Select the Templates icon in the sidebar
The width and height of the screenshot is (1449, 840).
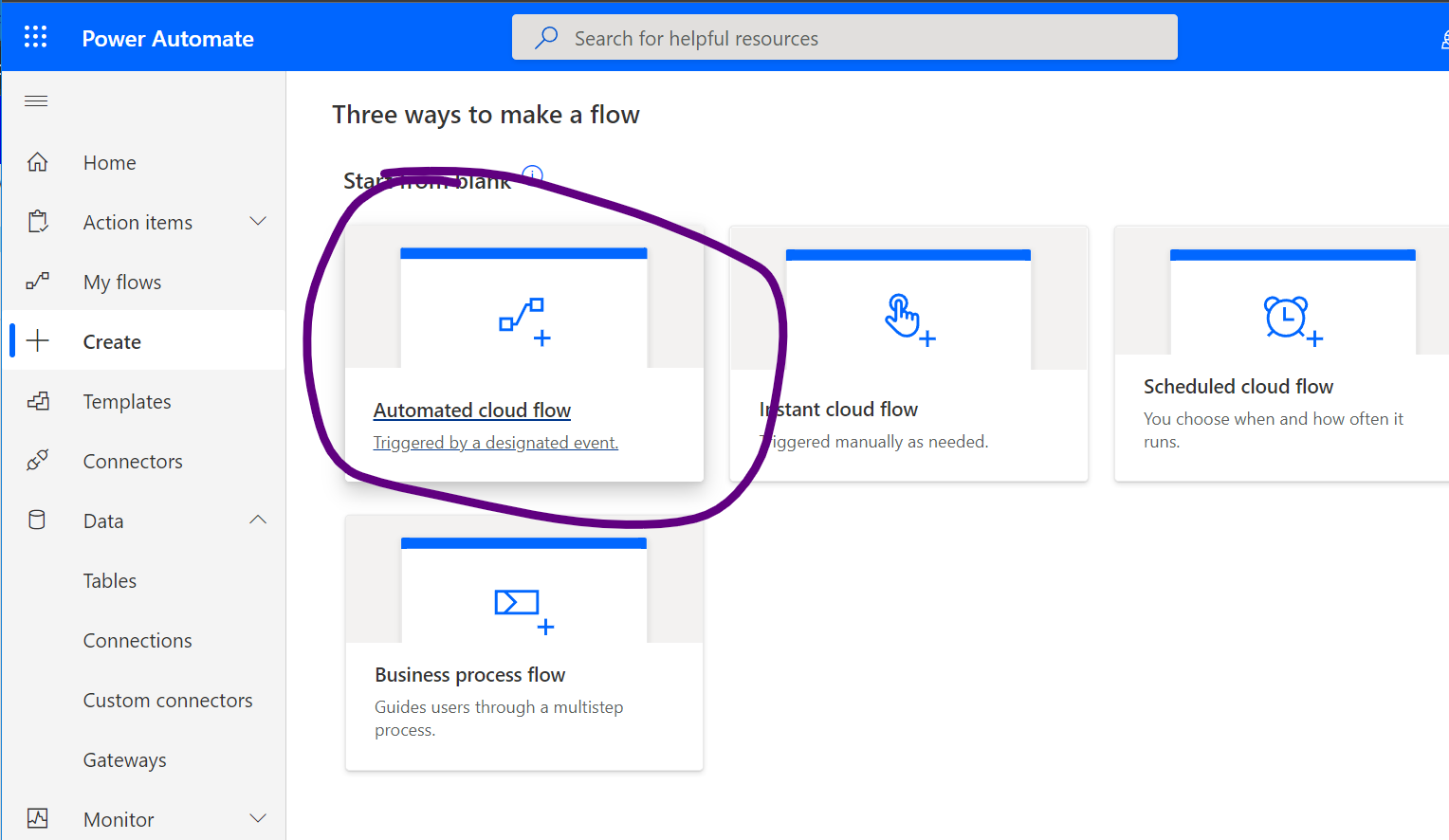(x=38, y=400)
